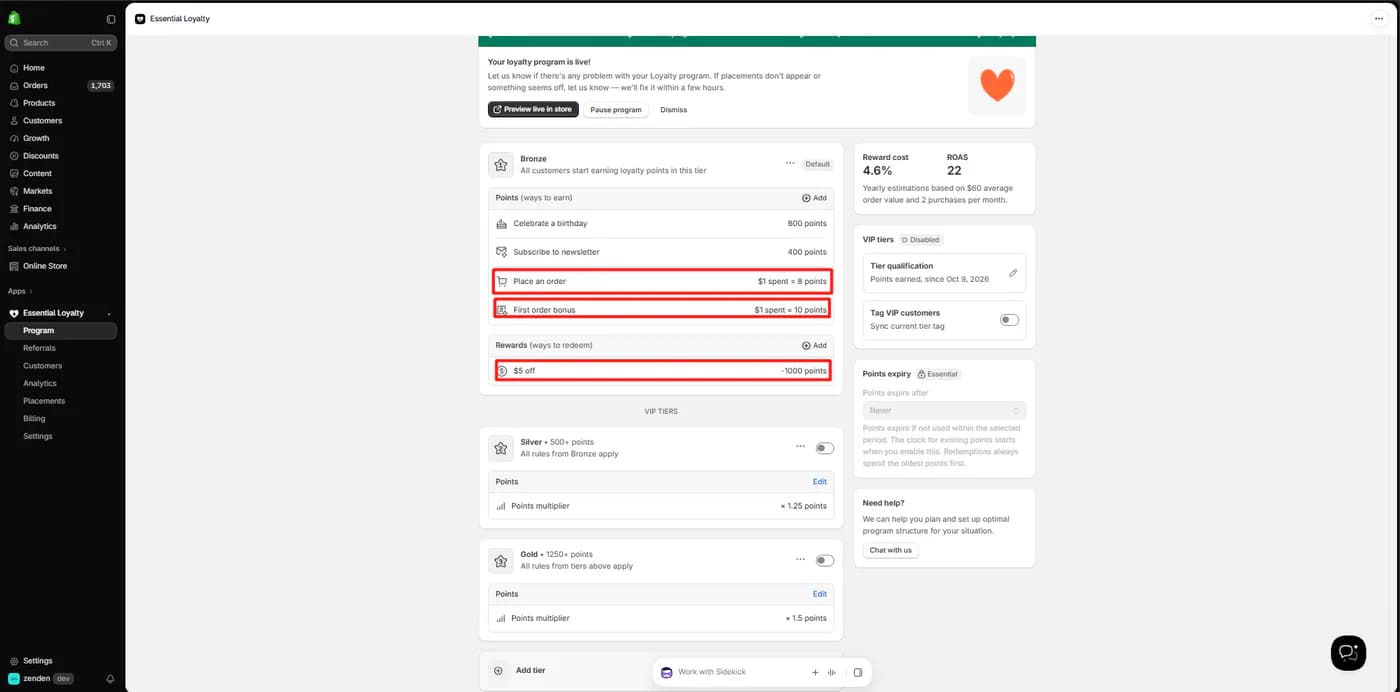Image resolution: width=1400 pixels, height=692 pixels.
Task: Open the Sidekick side panel icon
Action: [858, 673]
